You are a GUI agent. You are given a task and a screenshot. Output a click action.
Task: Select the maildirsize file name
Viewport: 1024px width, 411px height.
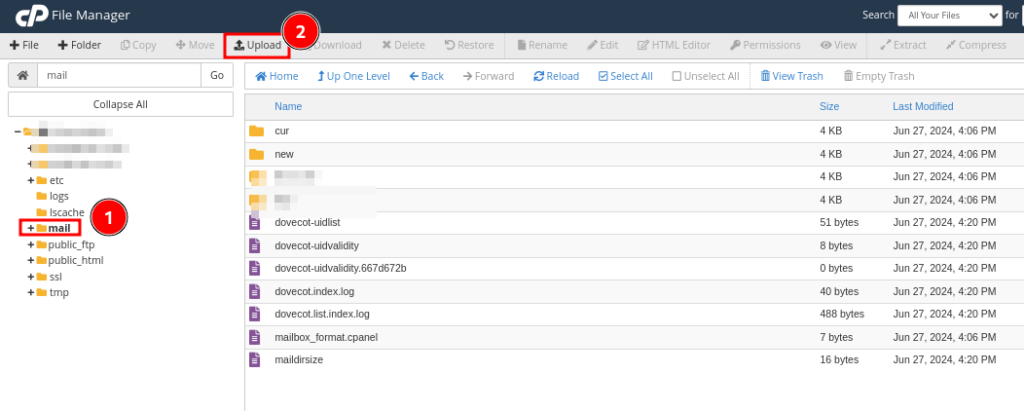pyautogui.click(x=298, y=359)
